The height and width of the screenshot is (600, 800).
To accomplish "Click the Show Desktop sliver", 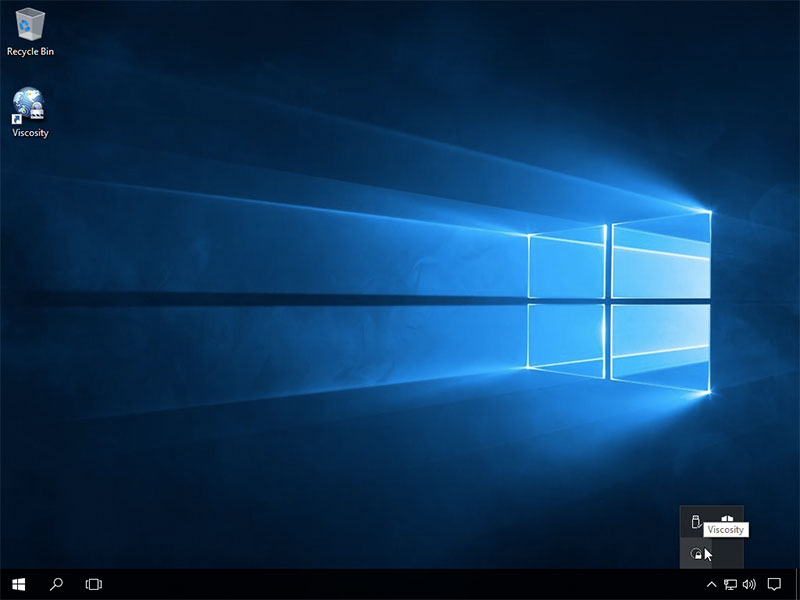I will coord(797,585).
